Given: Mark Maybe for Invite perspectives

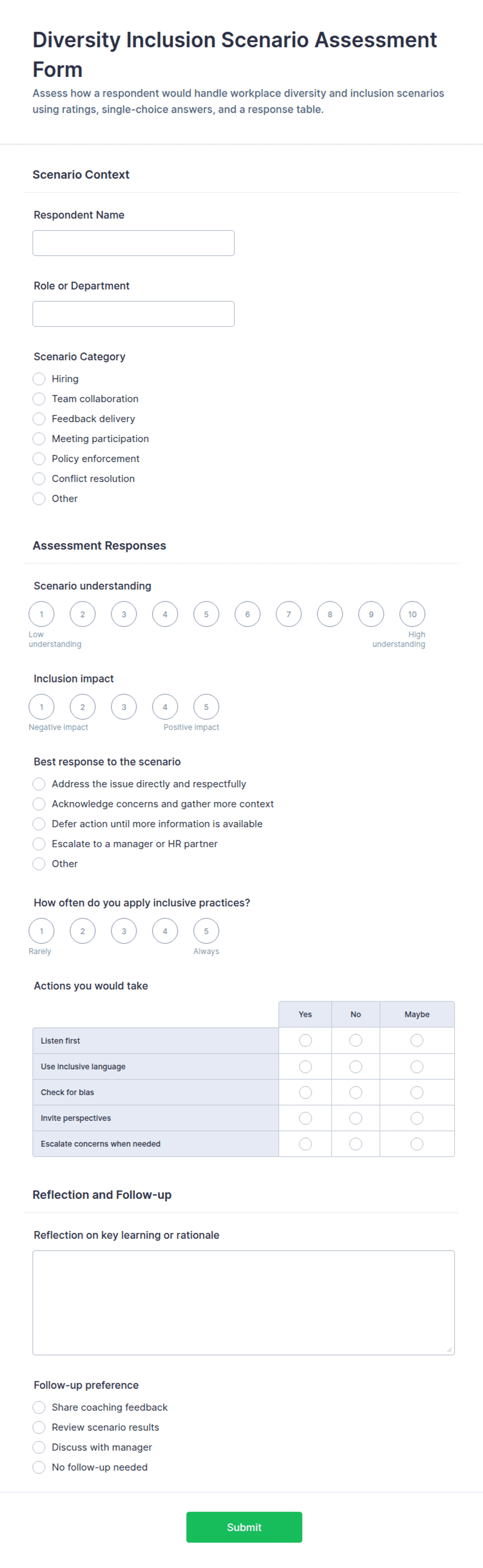Looking at the screenshot, I should pyautogui.click(x=417, y=1118).
